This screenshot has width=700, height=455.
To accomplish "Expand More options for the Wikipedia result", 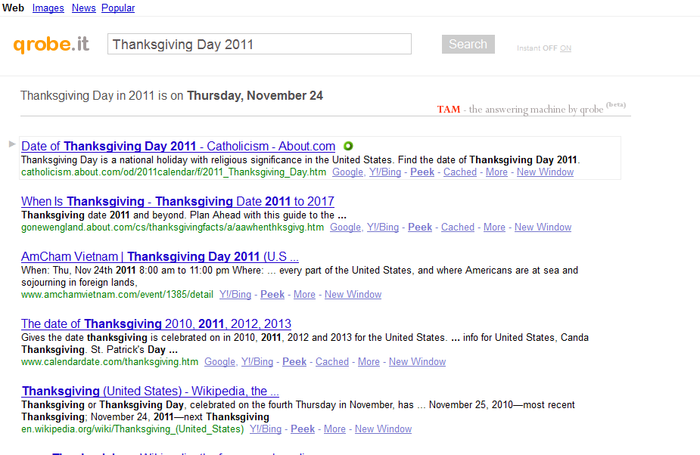I will pyautogui.click(x=335, y=429).
